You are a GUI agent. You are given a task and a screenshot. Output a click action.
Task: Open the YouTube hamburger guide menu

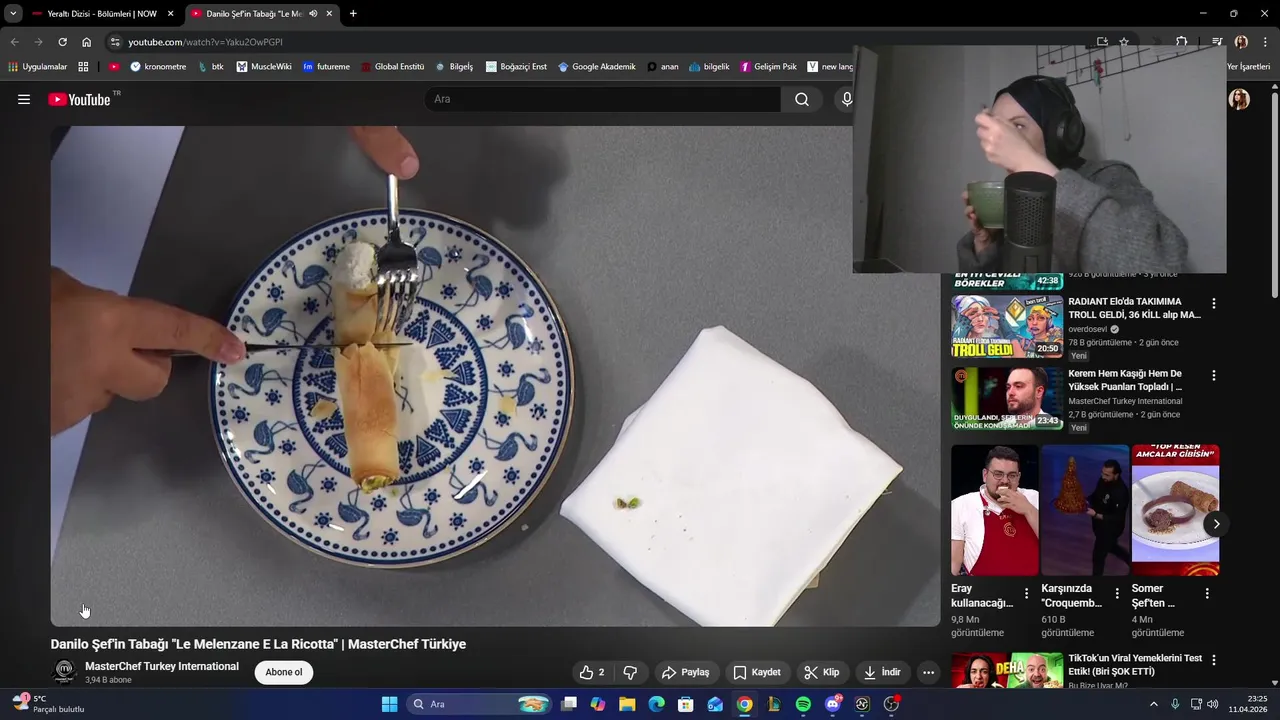pyautogui.click(x=24, y=99)
